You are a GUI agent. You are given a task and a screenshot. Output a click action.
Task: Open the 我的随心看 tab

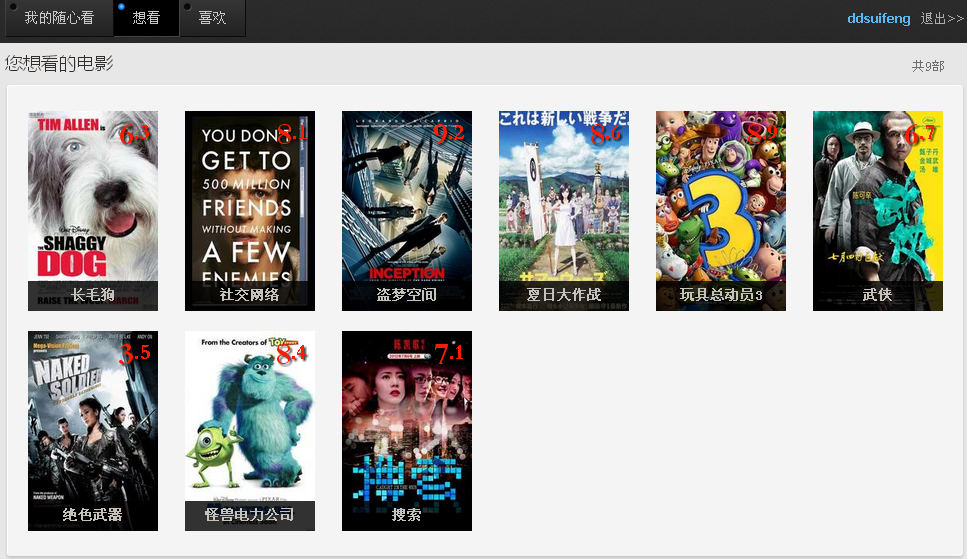click(59, 18)
